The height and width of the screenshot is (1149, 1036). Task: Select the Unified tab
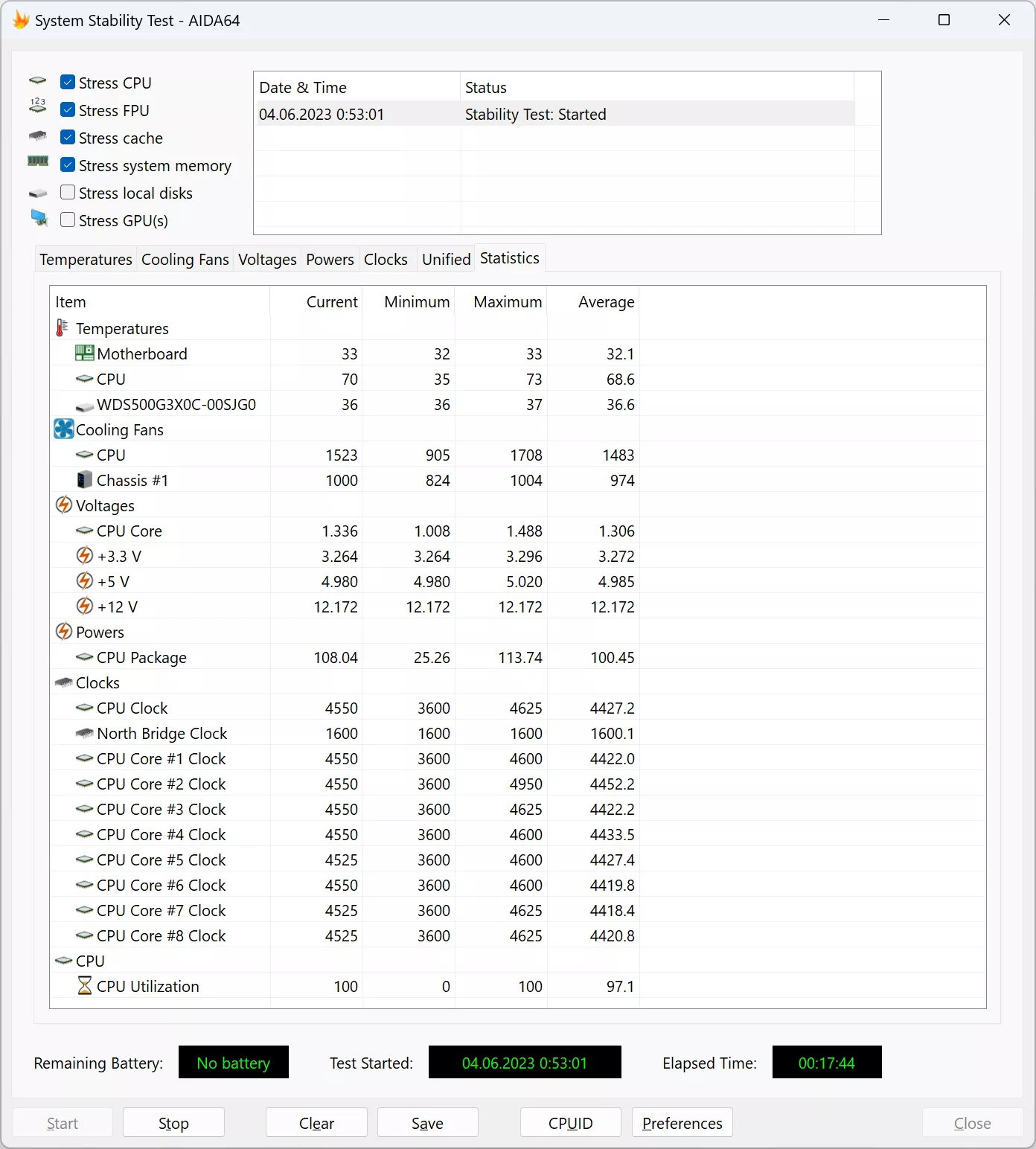tap(447, 259)
